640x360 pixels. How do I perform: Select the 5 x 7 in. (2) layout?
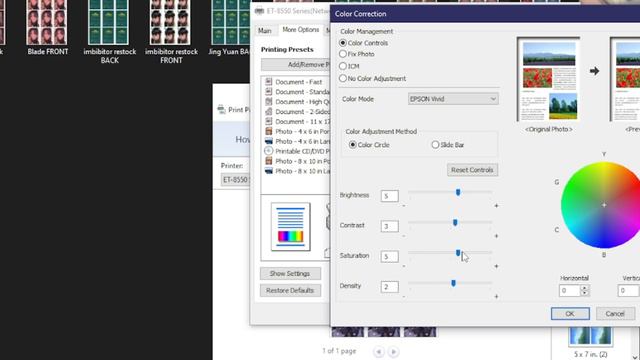(x=591, y=342)
